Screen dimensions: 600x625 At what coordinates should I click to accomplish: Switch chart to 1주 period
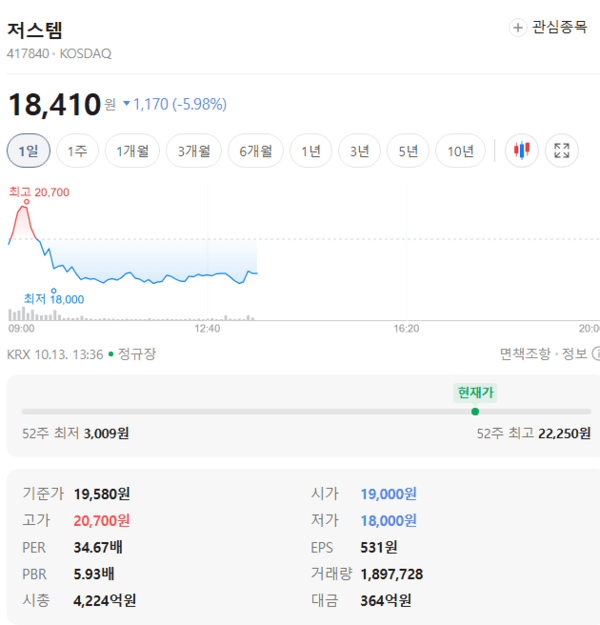click(77, 151)
